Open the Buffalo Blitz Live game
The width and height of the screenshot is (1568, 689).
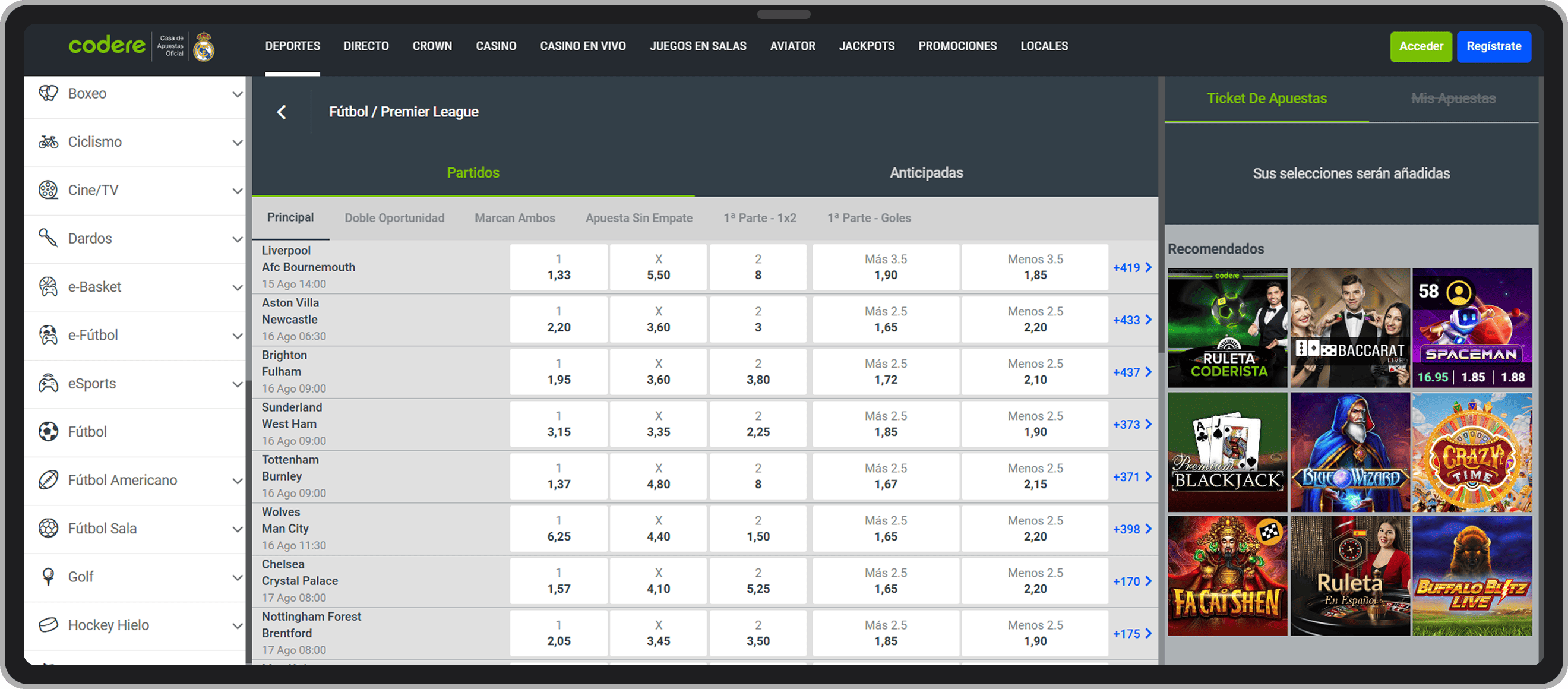coord(1472,576)
